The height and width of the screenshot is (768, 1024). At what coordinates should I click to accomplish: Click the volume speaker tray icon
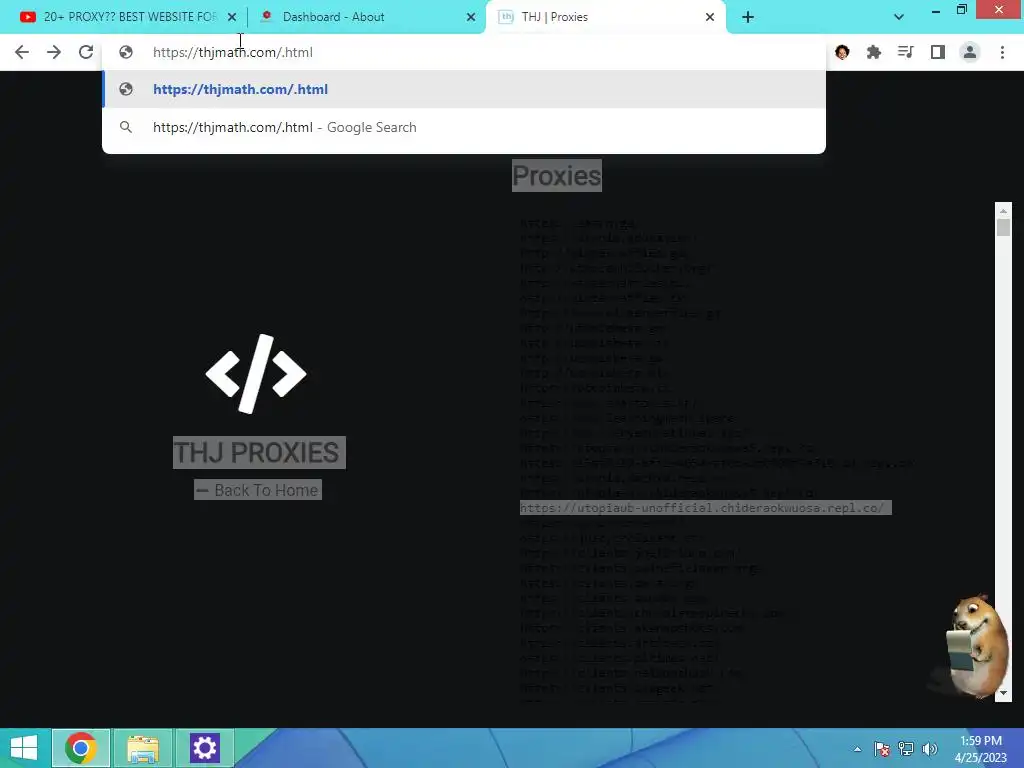[930, 749]
